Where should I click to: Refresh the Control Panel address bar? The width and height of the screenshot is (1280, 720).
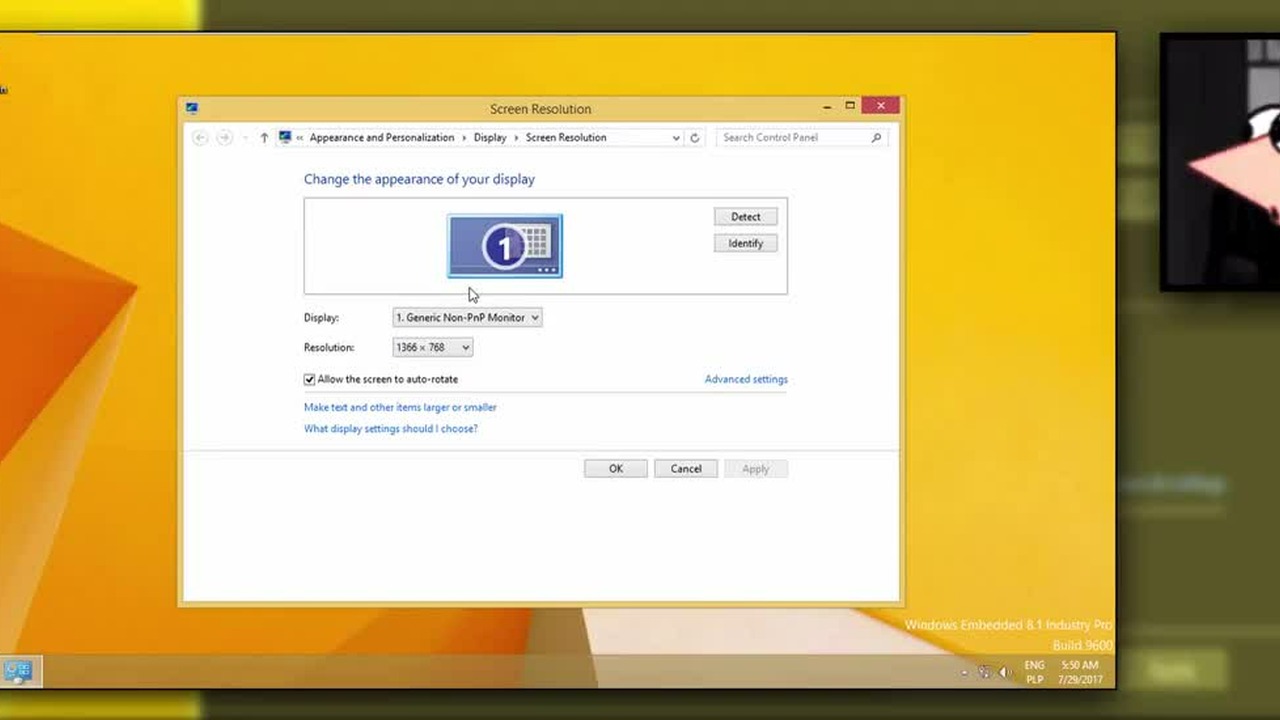(x=695, y=138)
